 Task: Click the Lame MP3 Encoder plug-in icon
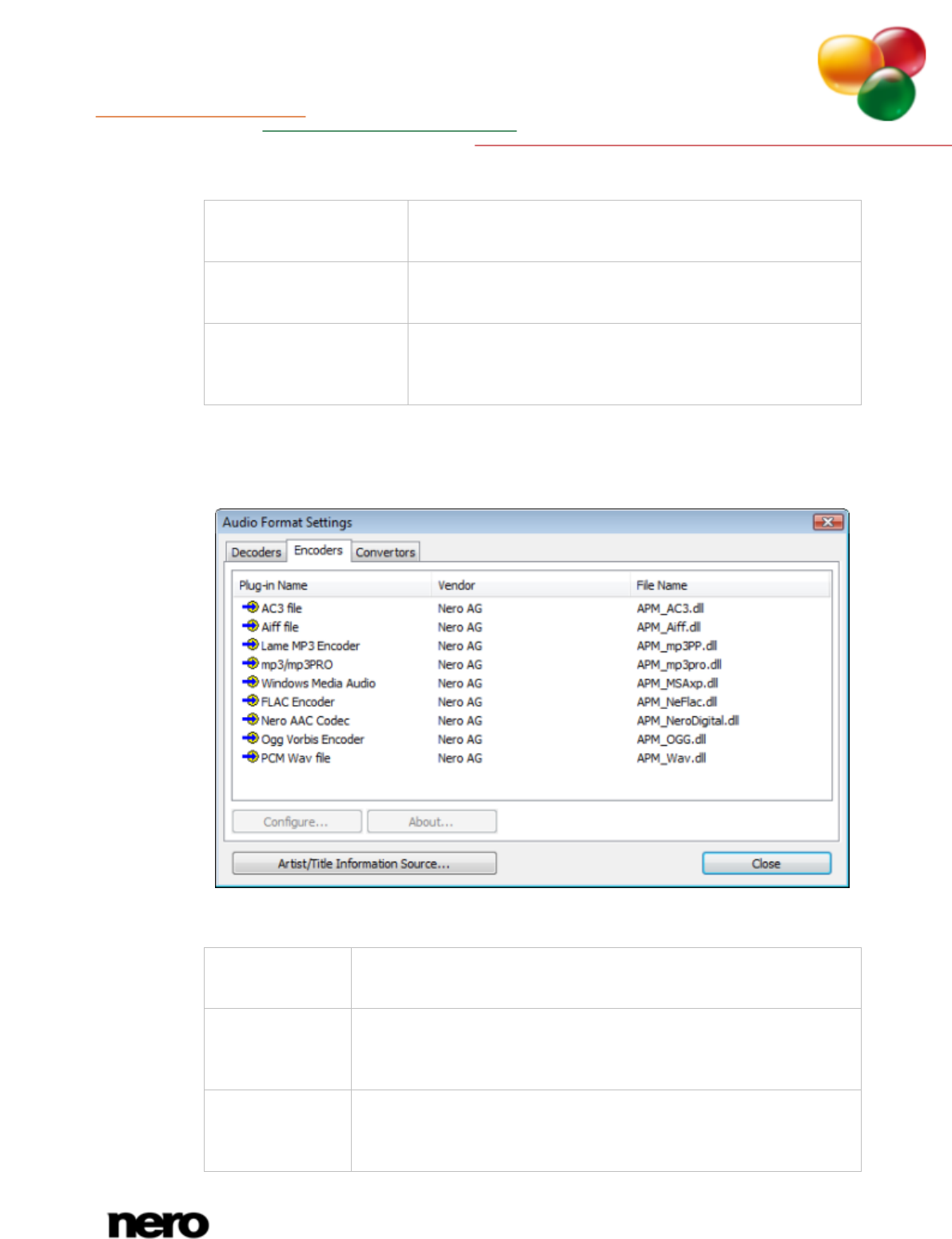250,645
